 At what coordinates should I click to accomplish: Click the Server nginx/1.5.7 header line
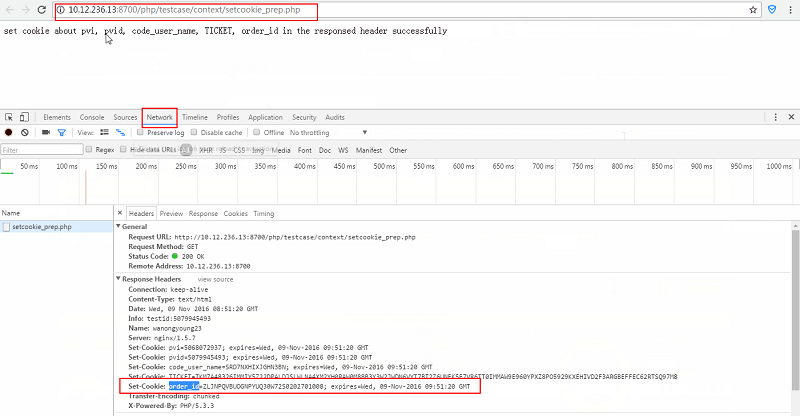[162, 337]
